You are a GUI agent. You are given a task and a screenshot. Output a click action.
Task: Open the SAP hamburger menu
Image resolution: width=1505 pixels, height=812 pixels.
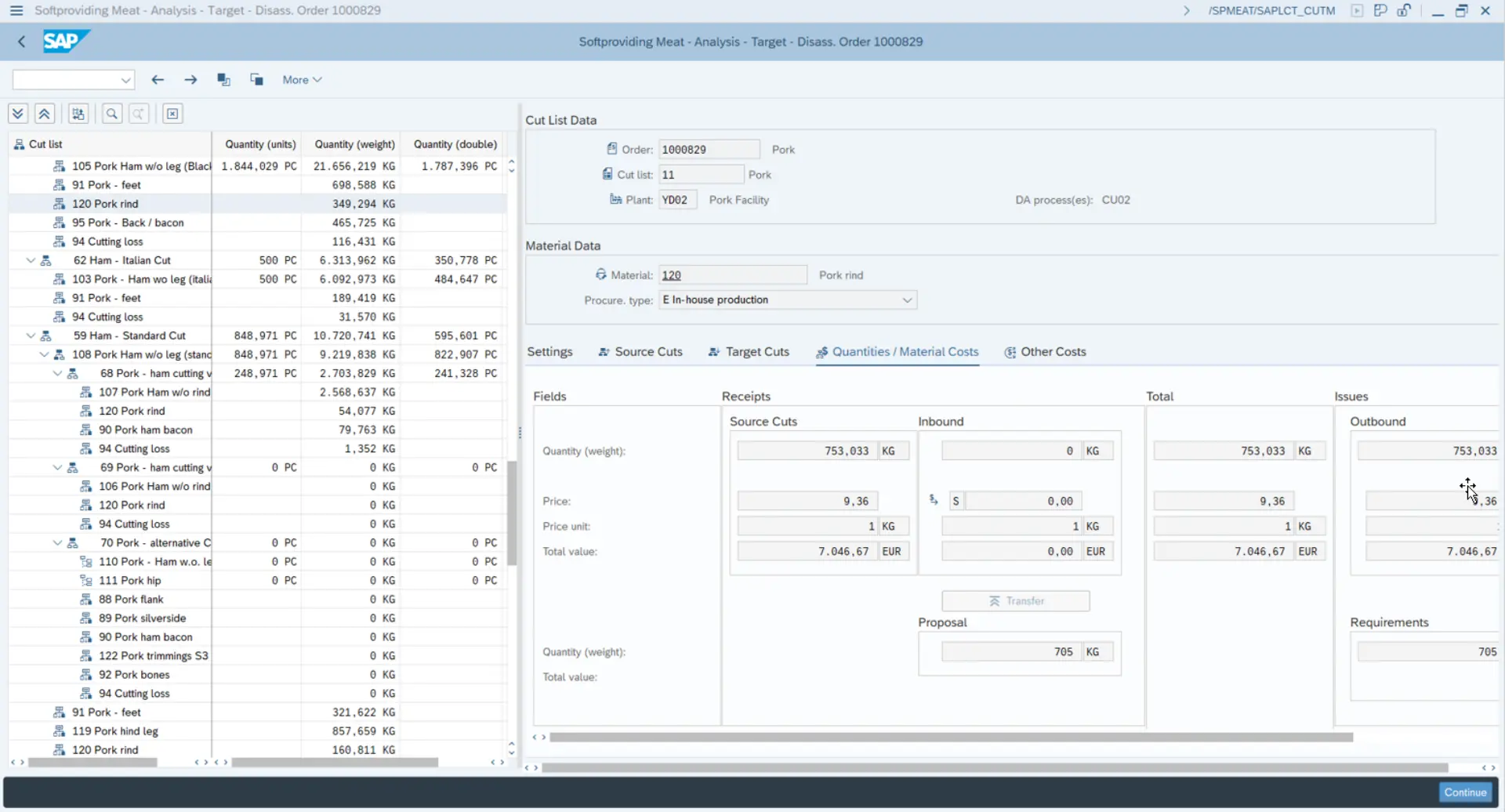[x=16, y=11]
